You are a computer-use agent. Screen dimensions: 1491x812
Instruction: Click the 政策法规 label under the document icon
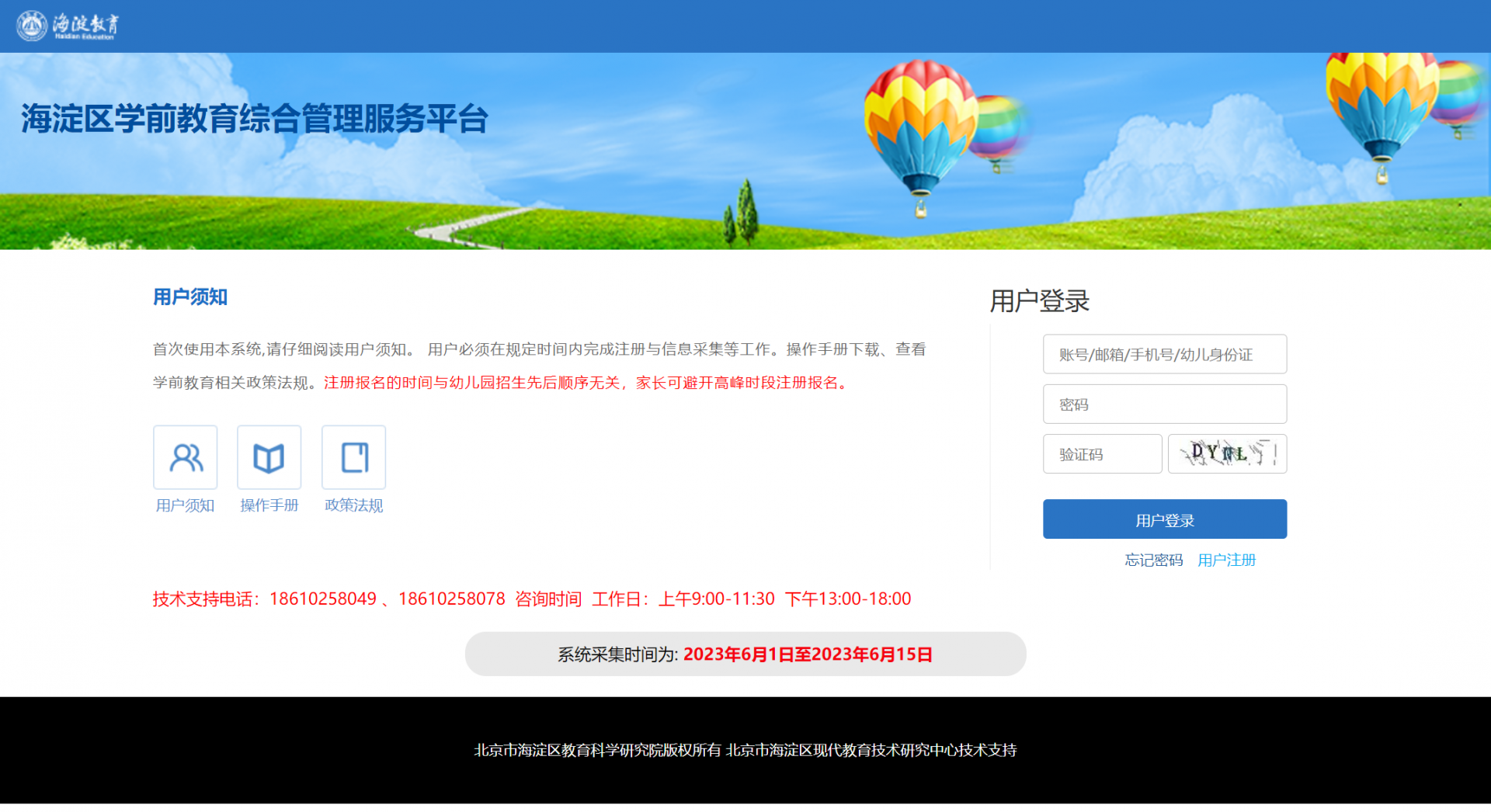pyautogui.click(x=353, y=505)
